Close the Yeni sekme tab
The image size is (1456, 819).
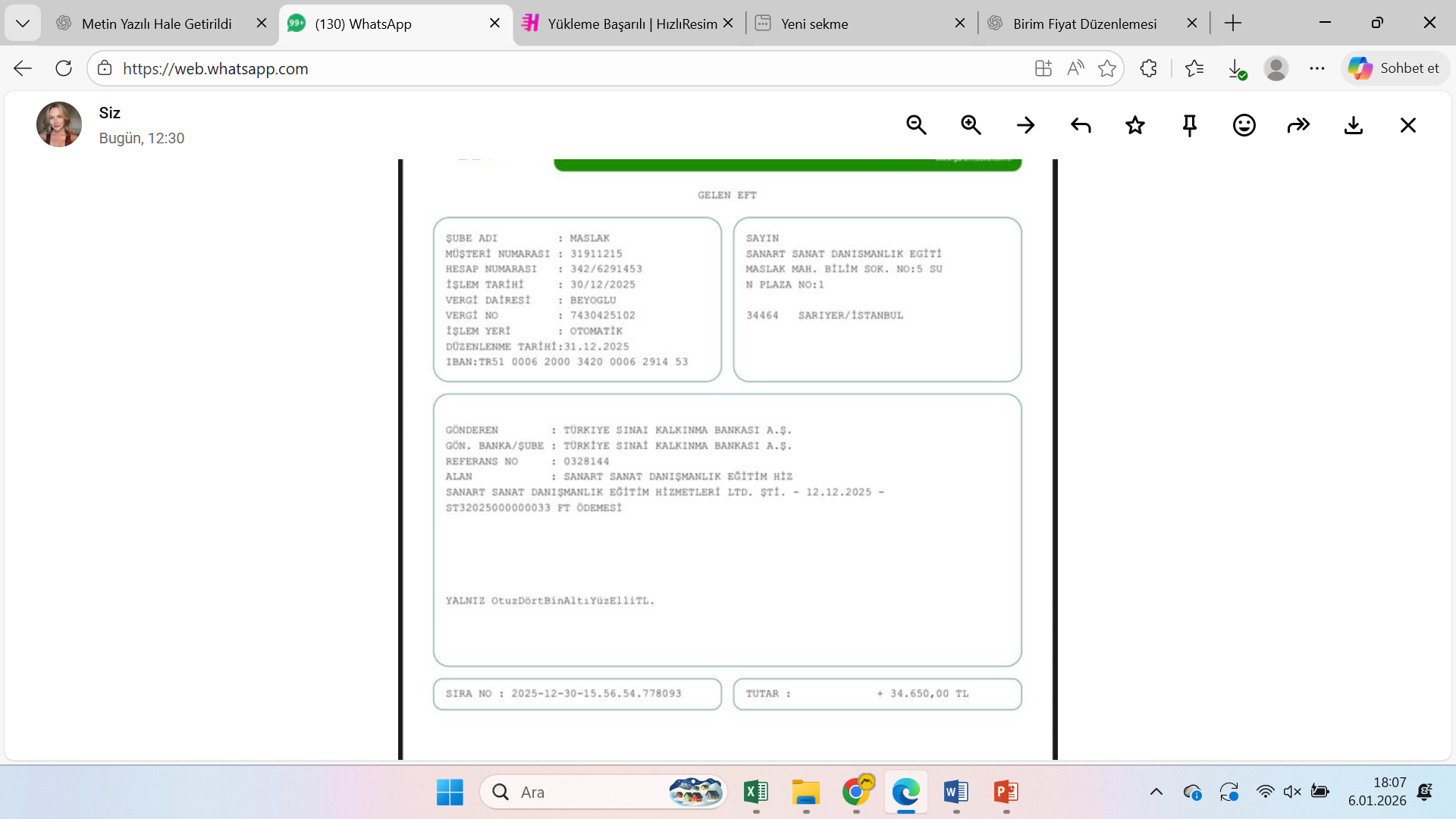point(960,24)
